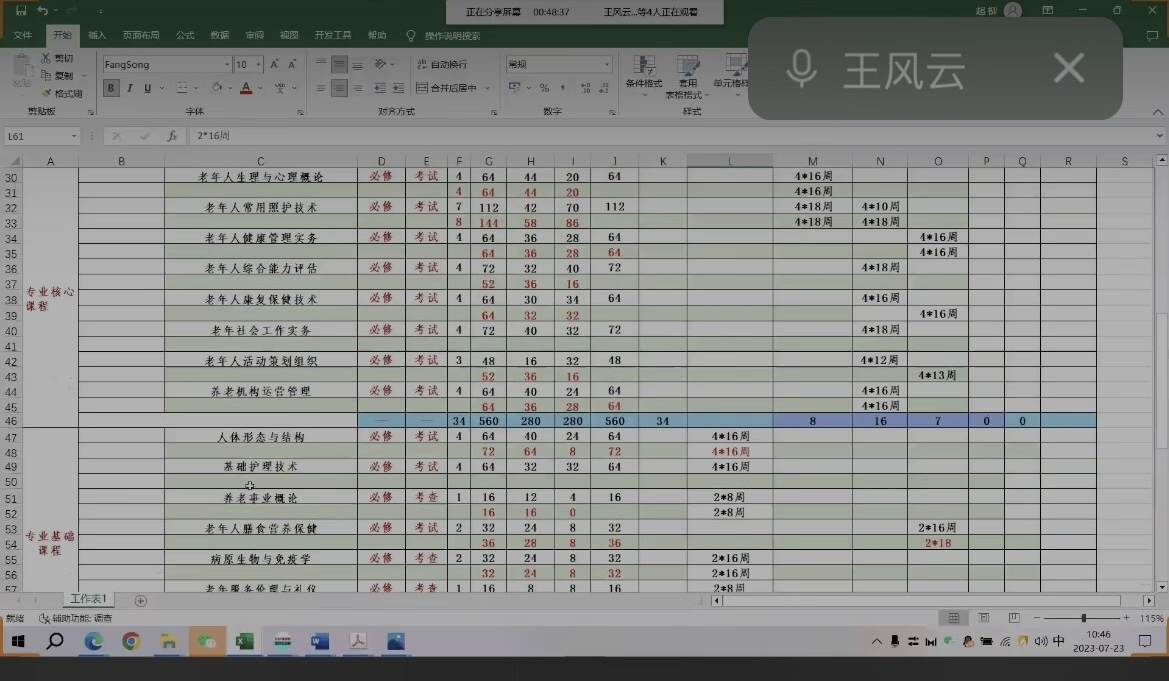
Task: Open the FangSong font name dropdown
Action: coord(227,65)
